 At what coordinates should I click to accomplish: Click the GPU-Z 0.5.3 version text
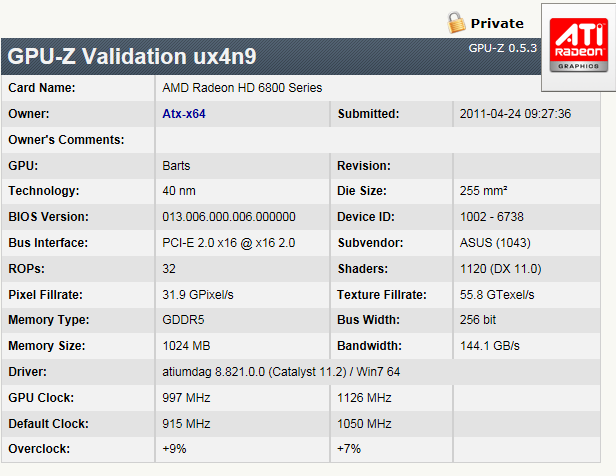click(x=502, y=48)
